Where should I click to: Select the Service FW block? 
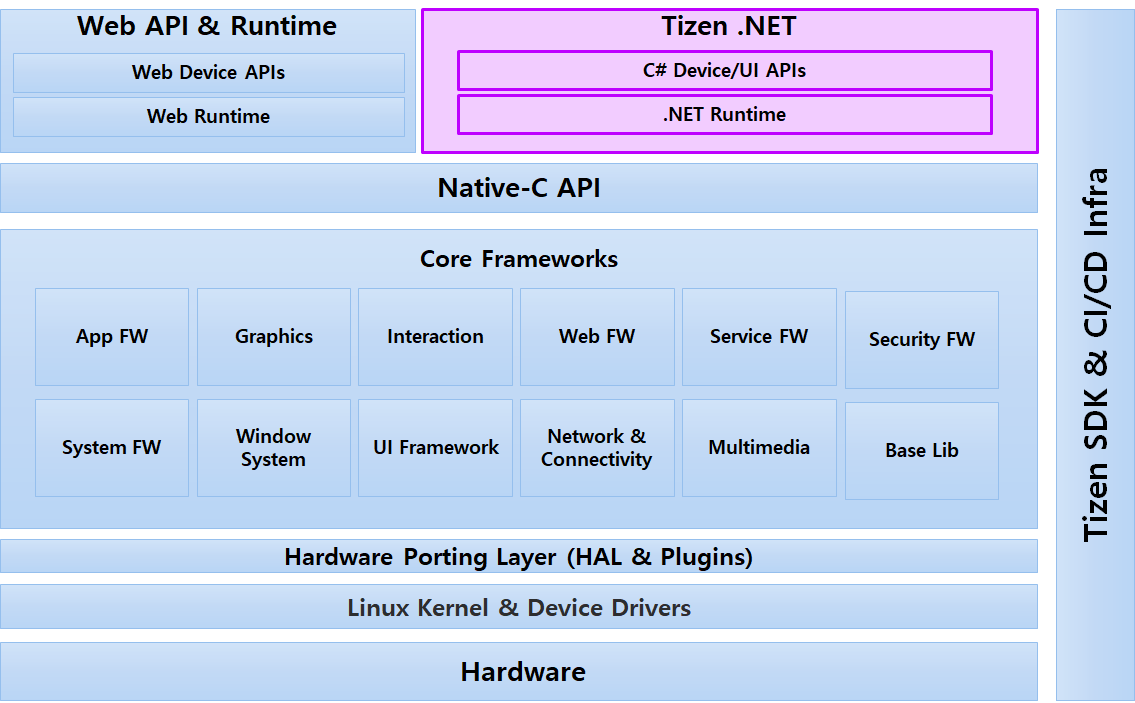(759, 337)
